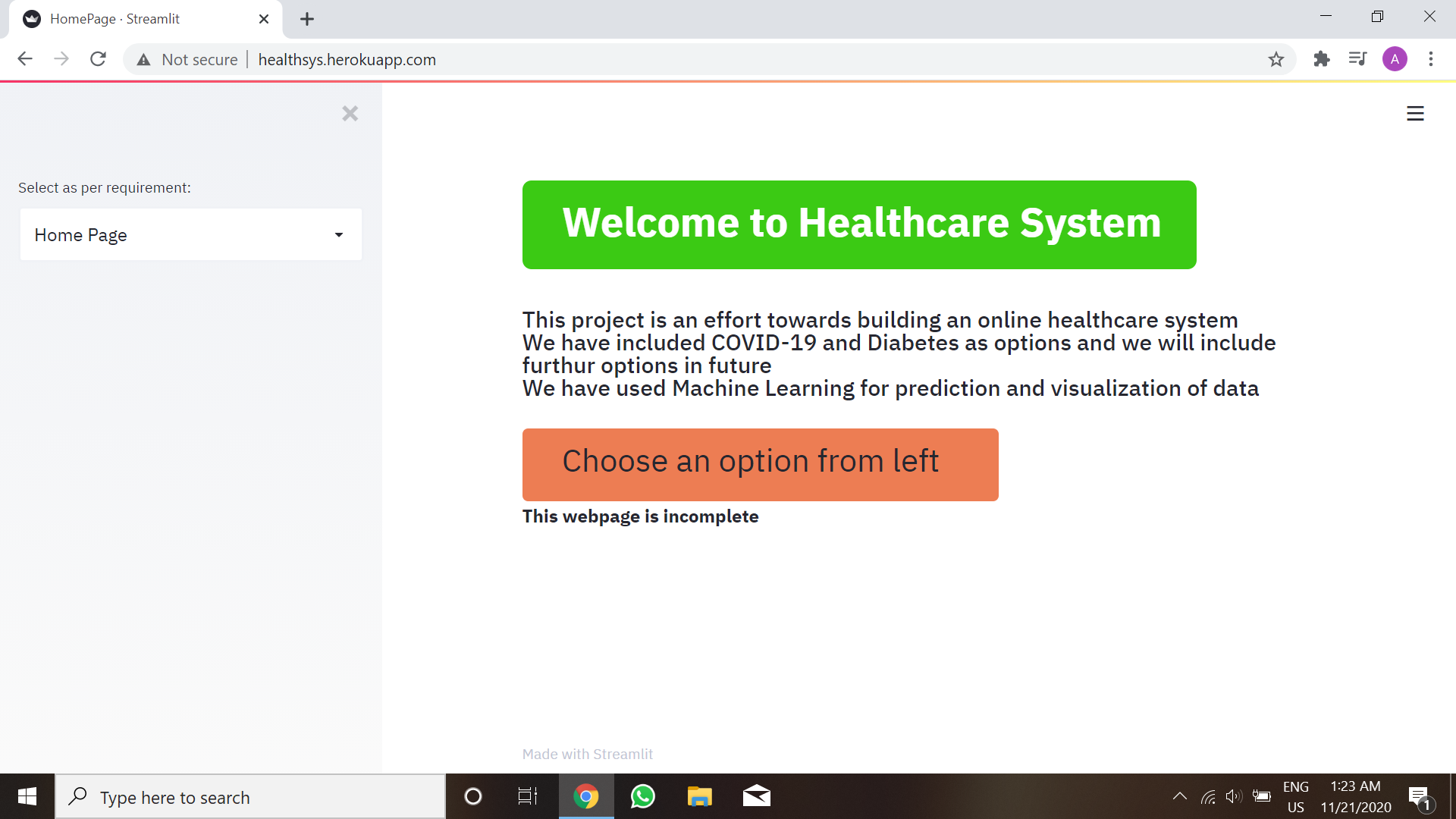The width and height of the screenshot is (1456, 819).
Task: Click the Type here to search box
Action: click(x=250, y=797)
